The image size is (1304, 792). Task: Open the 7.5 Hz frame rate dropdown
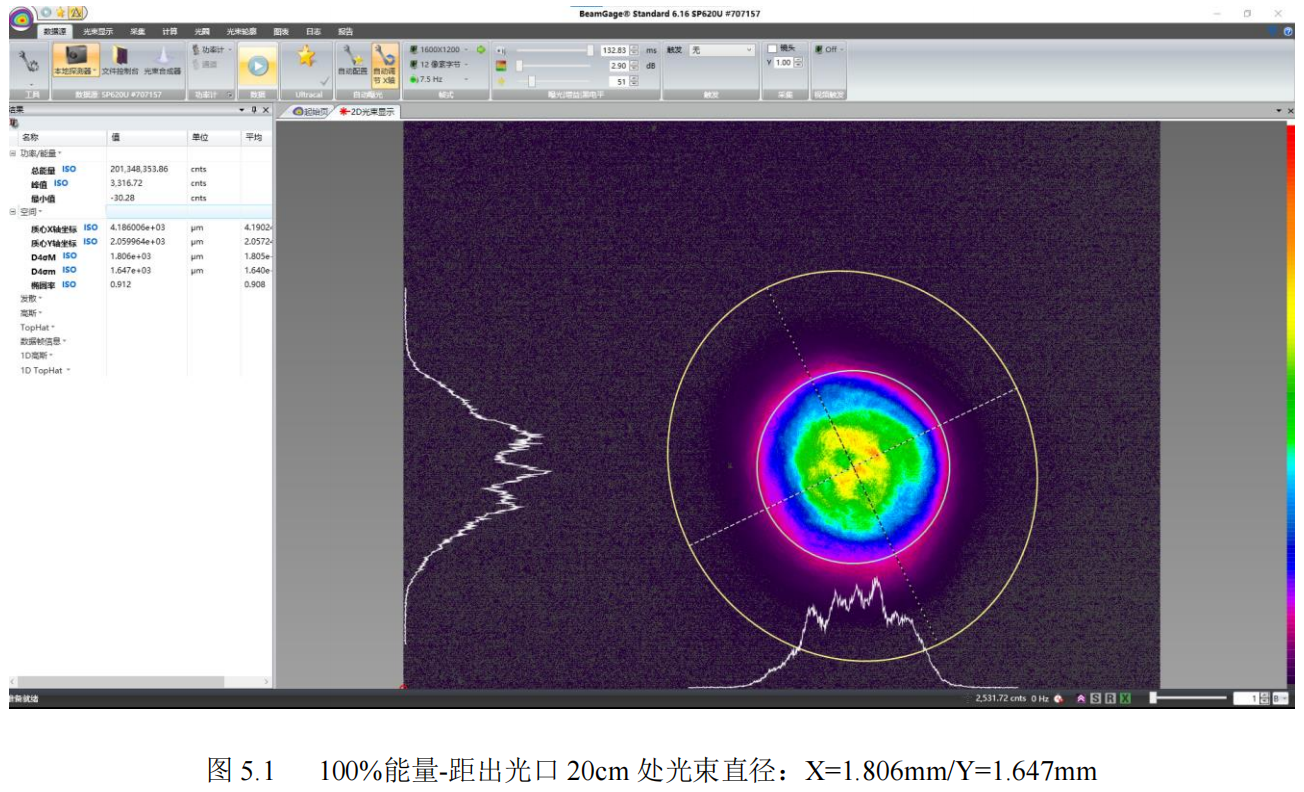coord(440,78)
